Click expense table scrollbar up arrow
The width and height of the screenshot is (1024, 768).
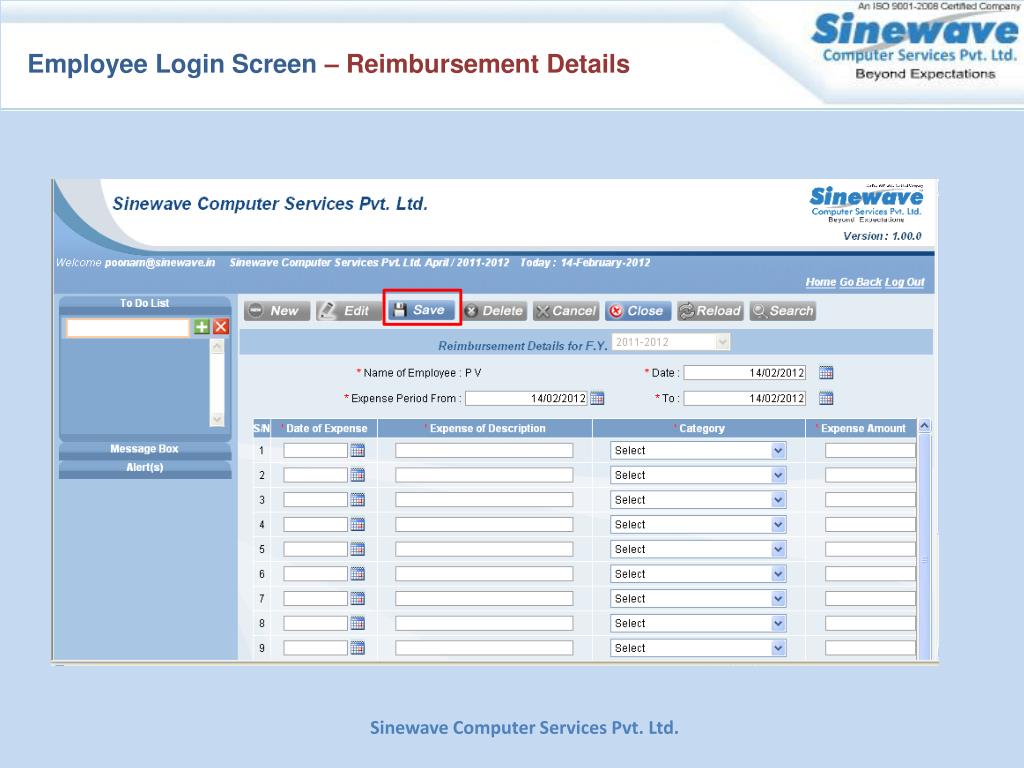[925, 426]
